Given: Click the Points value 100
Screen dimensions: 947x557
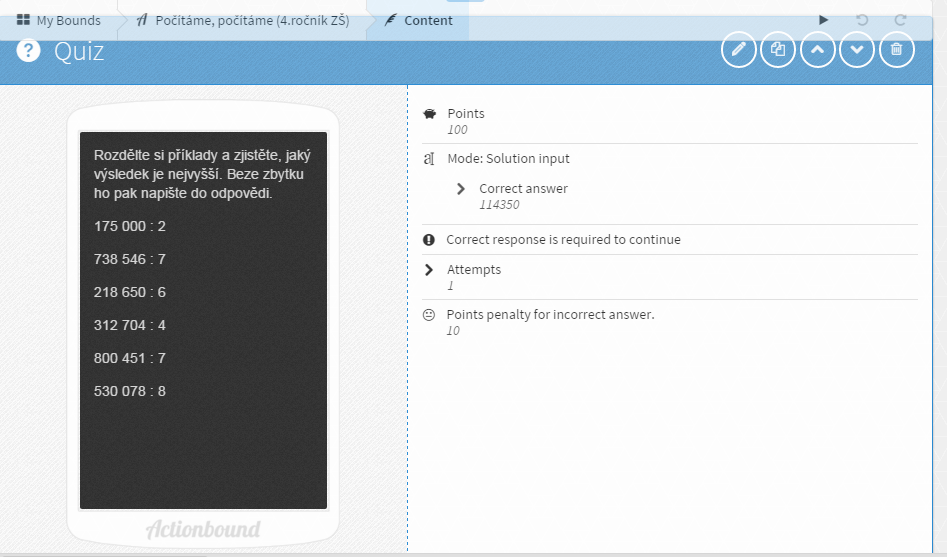Looking at the screenshot, I should 457,129.
